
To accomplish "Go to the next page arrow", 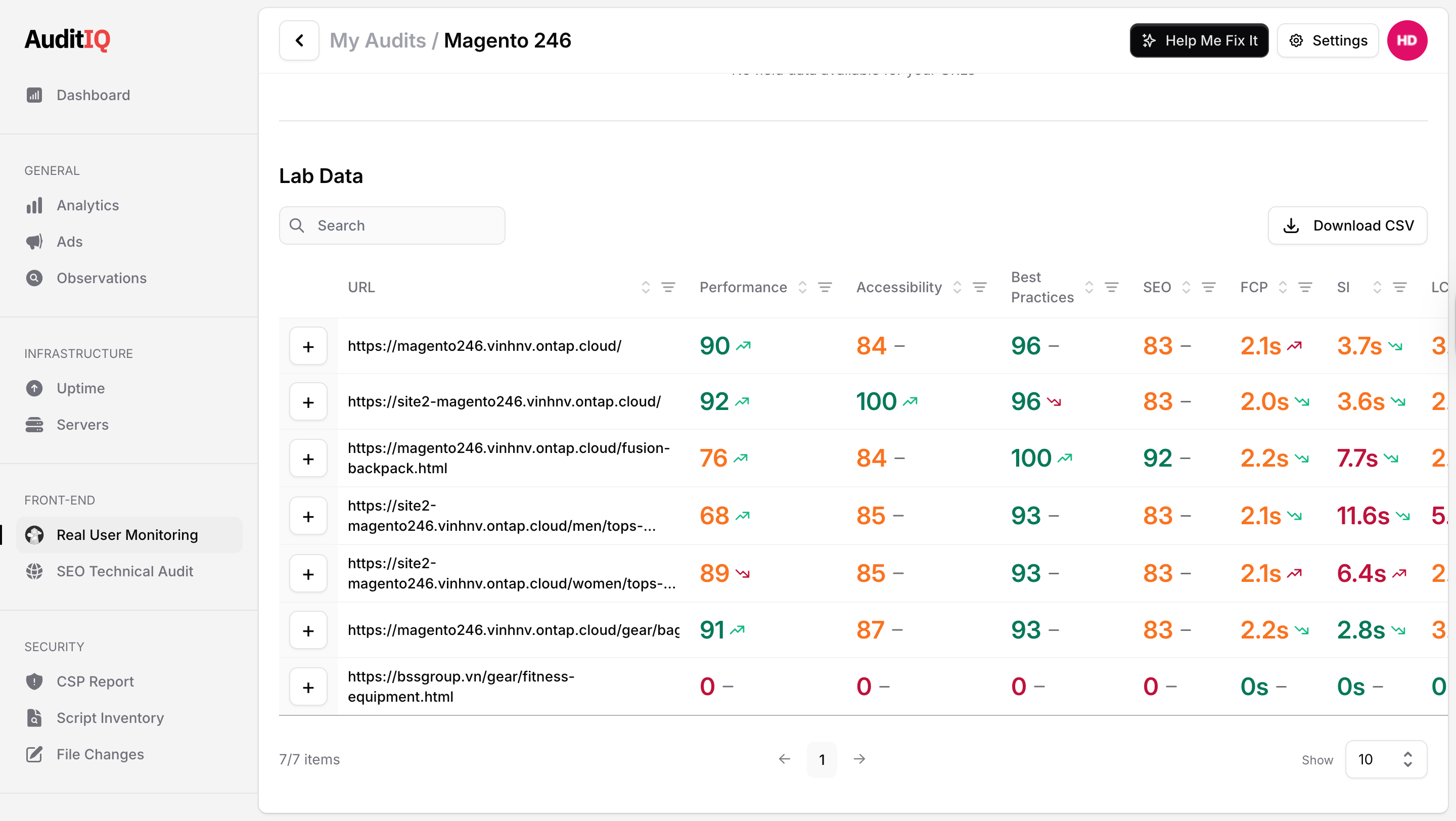I will point(859,759).
